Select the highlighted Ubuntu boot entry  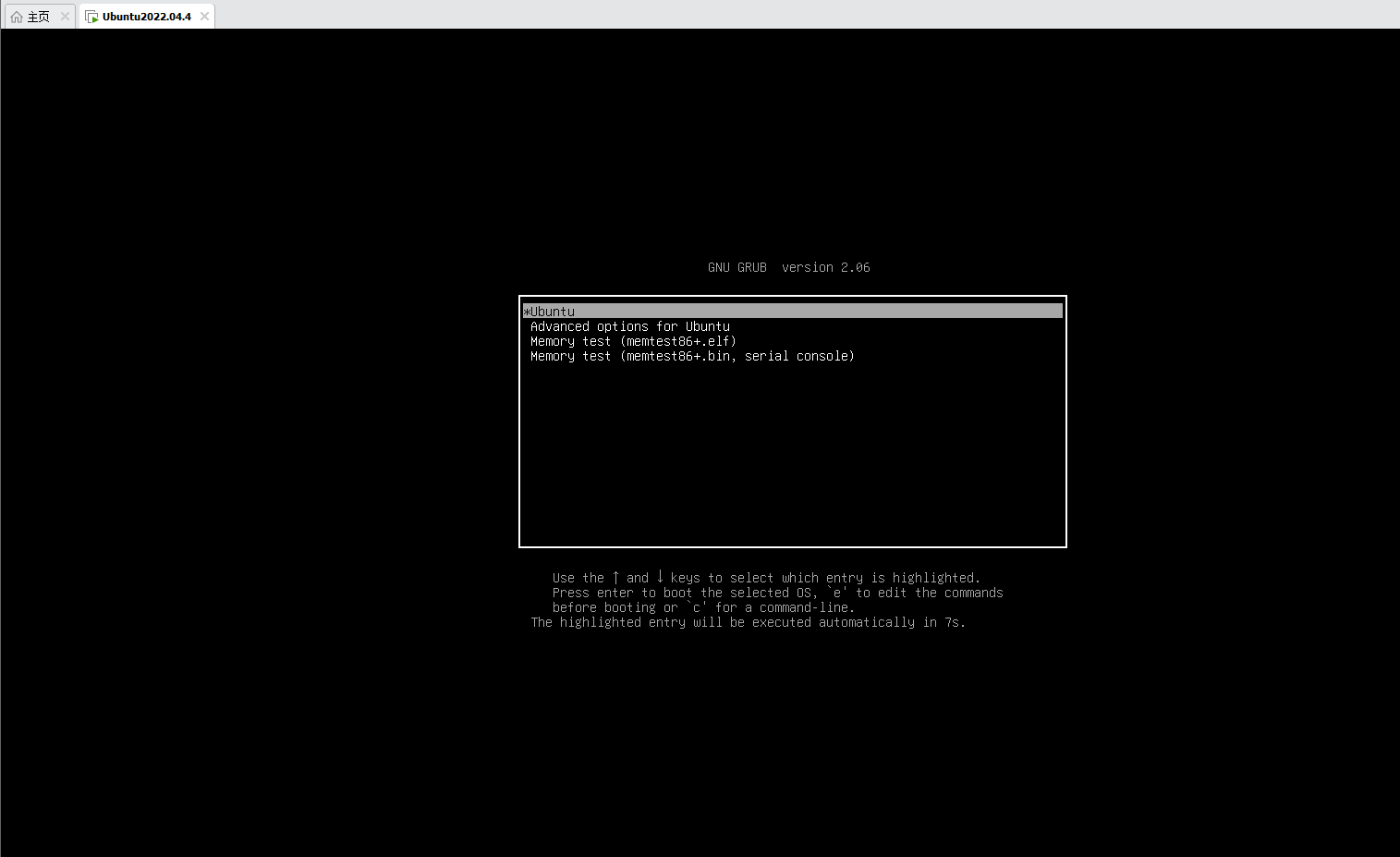[x=792, y=311]
